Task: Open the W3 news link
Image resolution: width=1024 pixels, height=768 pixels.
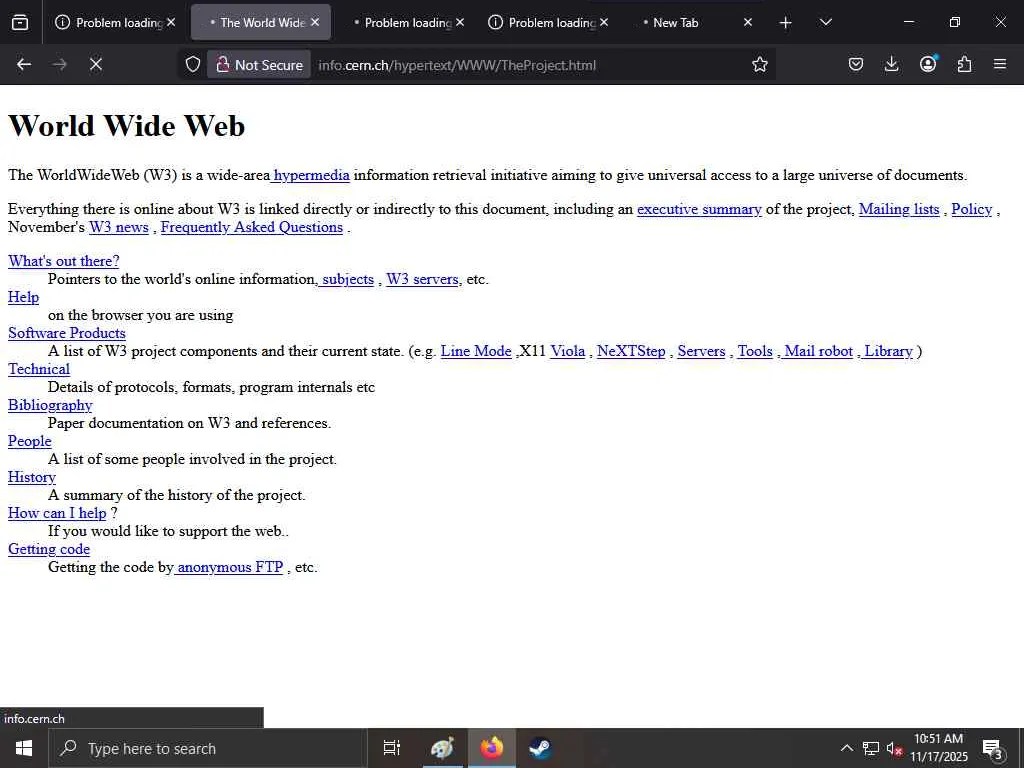Action: coord(119,227)
